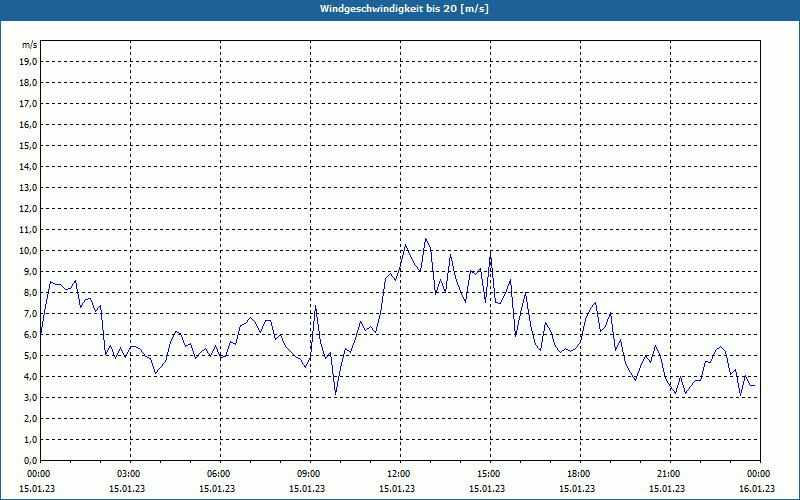This screenshot has width=800, height=500.
Task: Click the '16,0' y-axis value
Action: [x=28, y=124]
